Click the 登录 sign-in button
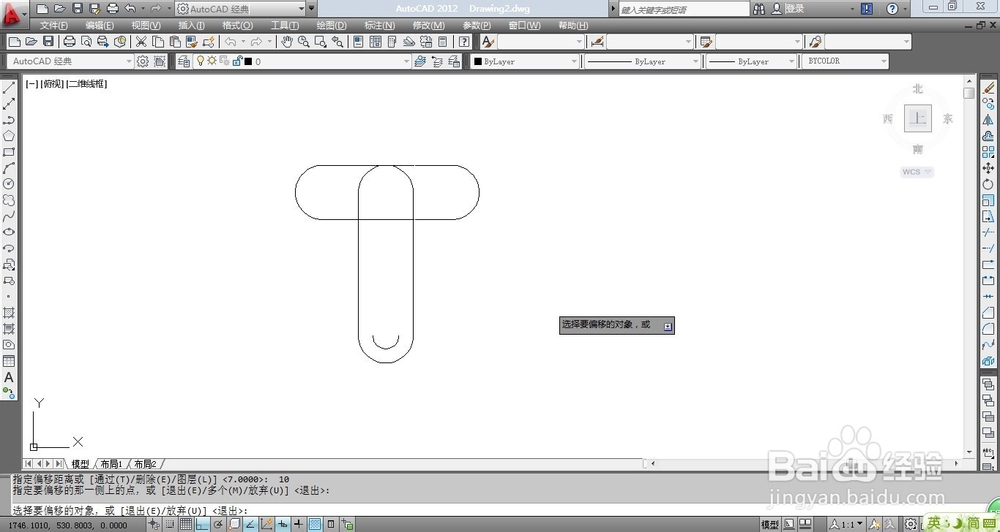This screenshot has height=532, width=1000. tap(788, 9)
